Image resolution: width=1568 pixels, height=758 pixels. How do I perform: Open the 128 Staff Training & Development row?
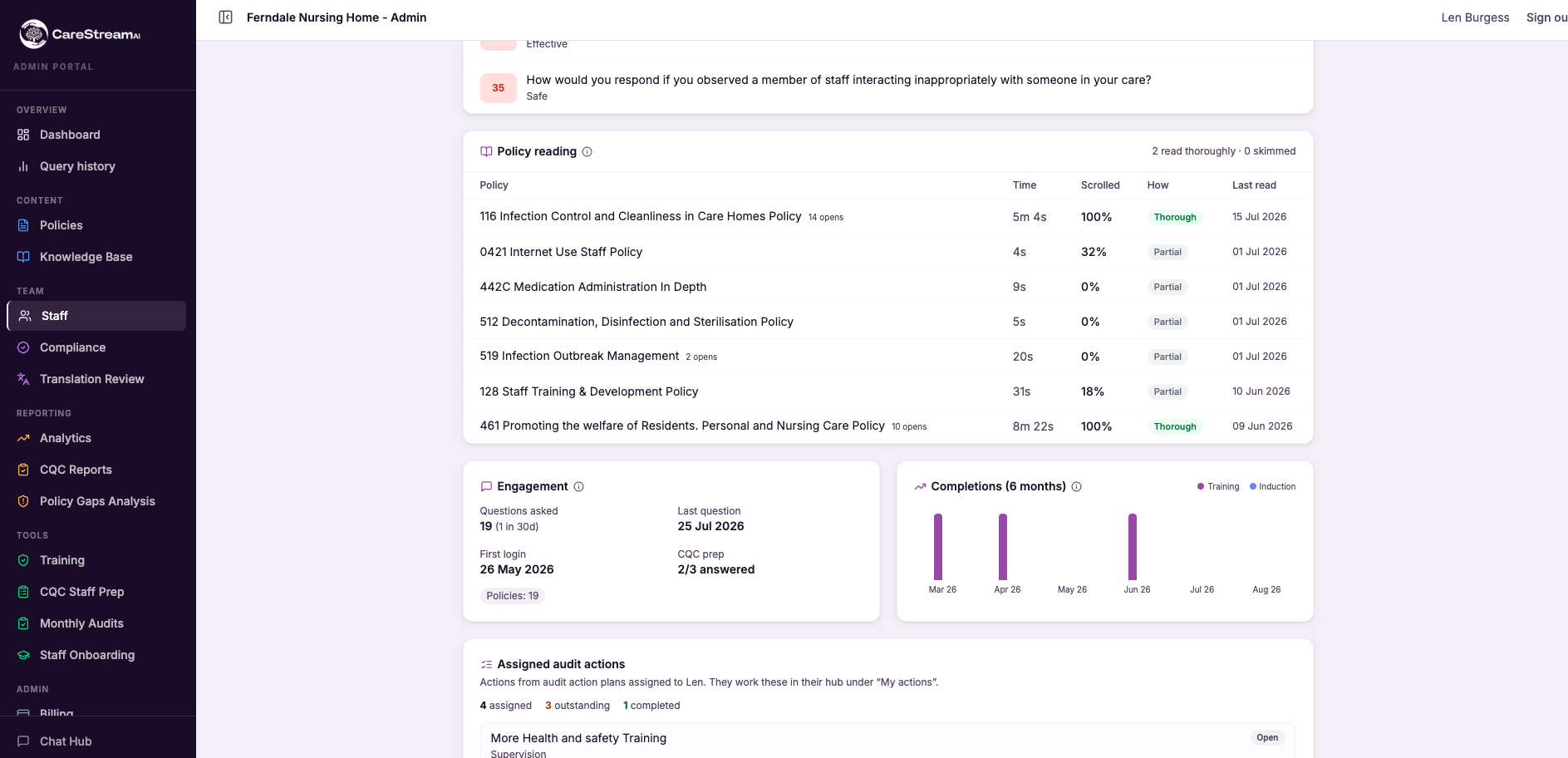pyautogui.click(x=887, y=391)
